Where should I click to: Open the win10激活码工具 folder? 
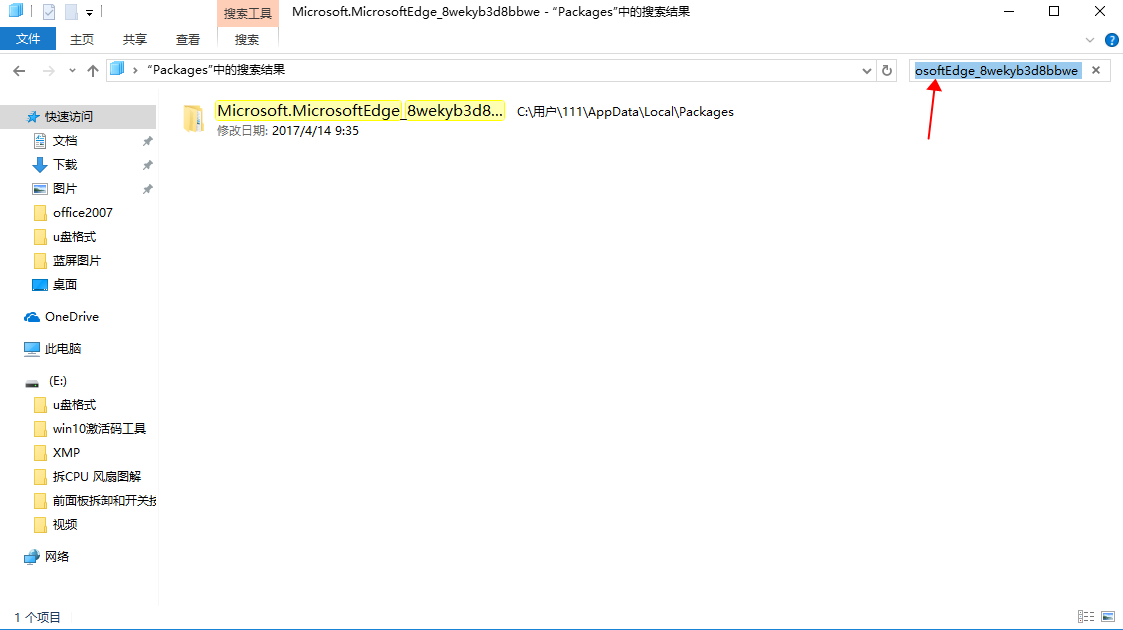100,429
